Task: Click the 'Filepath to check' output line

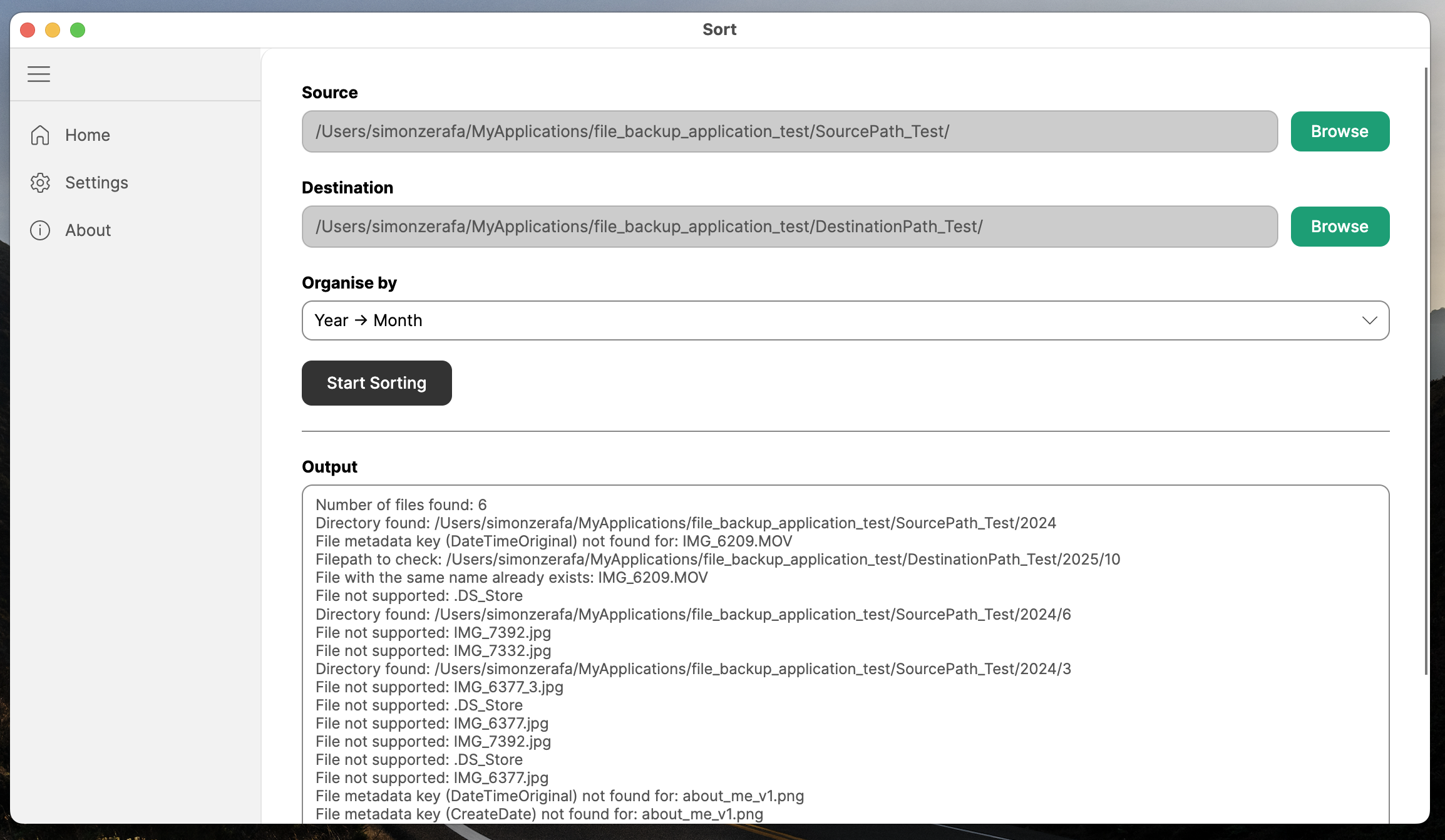Action: (x=718, y=559)
